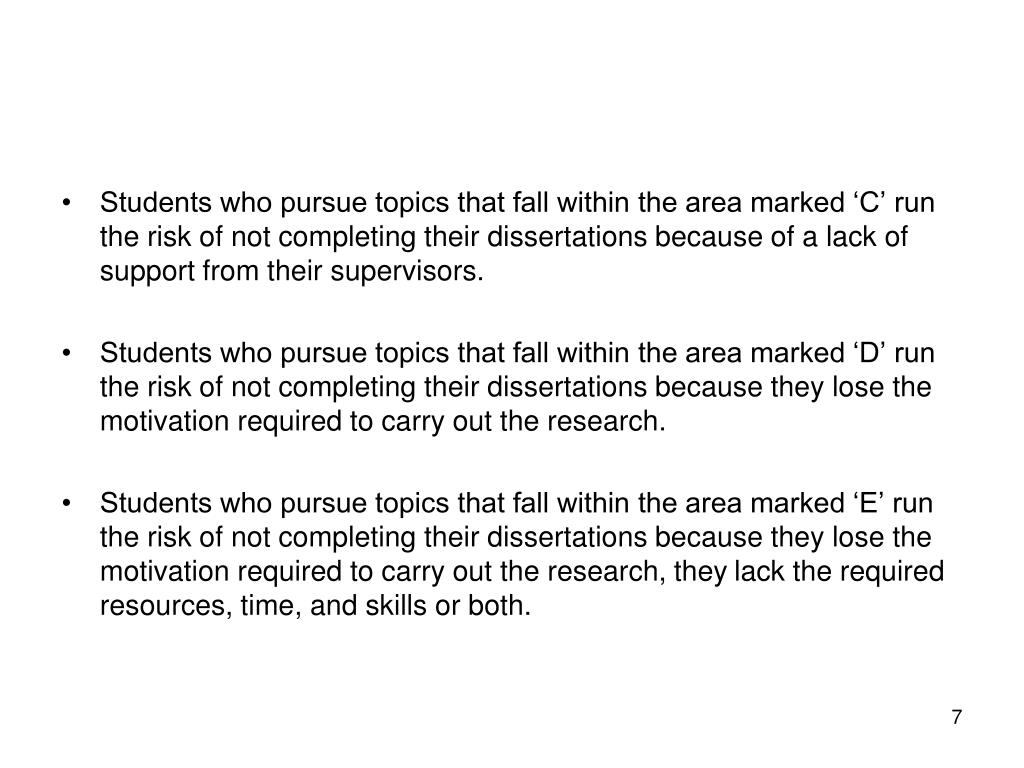This screenshot has height=768, width=1024.
Task: Click the bullet marker of the 'E' paragraph
Action: pyautogui.click(x=66, y=504)
